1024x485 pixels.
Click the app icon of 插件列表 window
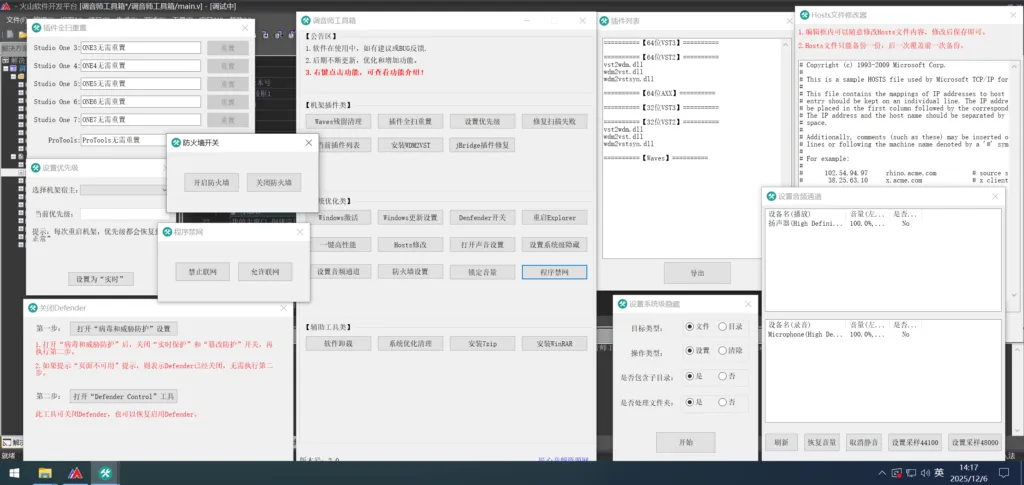coord(605,20)
